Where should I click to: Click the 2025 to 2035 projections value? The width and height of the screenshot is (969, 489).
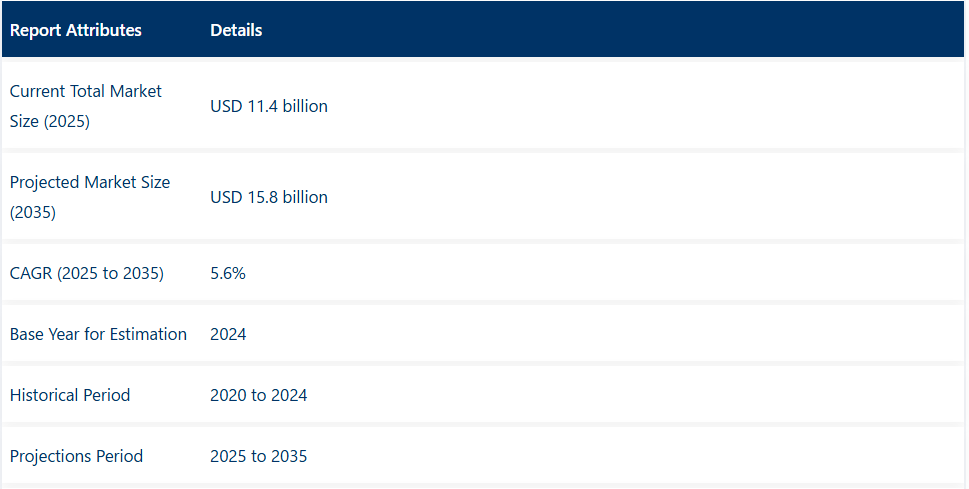pos(259,456)
